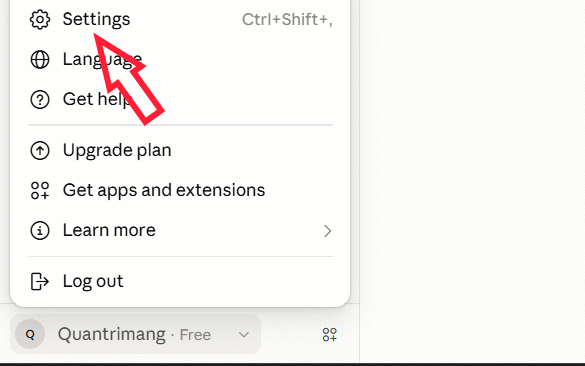Click the Log out text
Image resolution: width=585 pixels, height=366 pixels.
(93, 281)
